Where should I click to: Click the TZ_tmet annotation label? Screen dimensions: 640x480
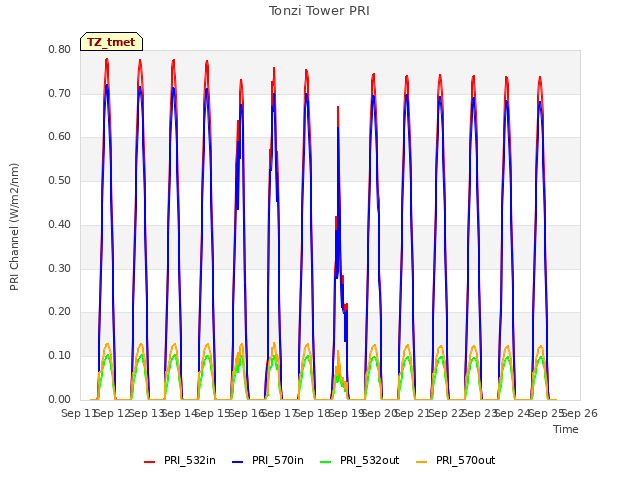(x=111, y=42)
